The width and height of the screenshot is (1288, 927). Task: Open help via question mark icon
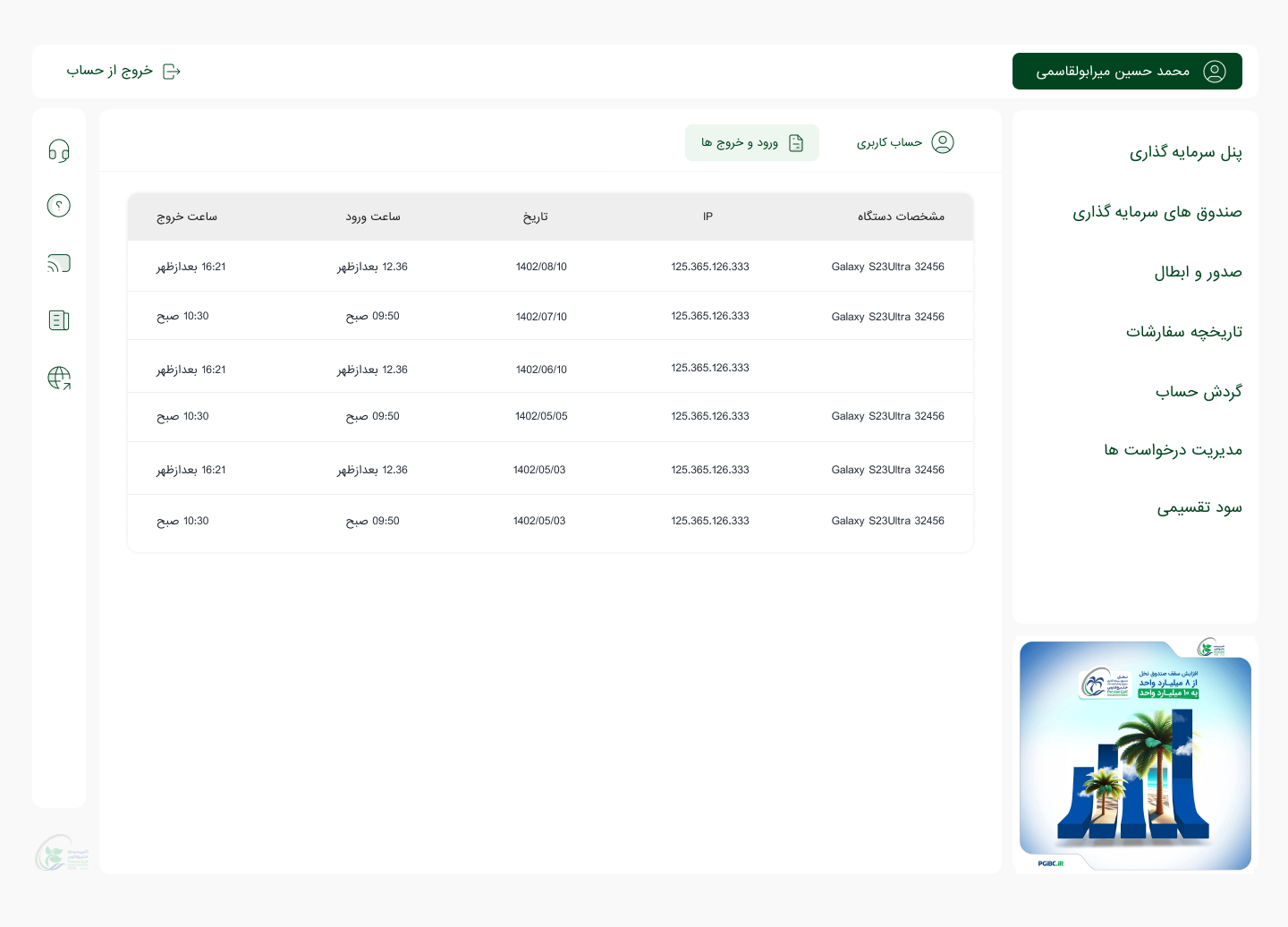coord(59,206)
